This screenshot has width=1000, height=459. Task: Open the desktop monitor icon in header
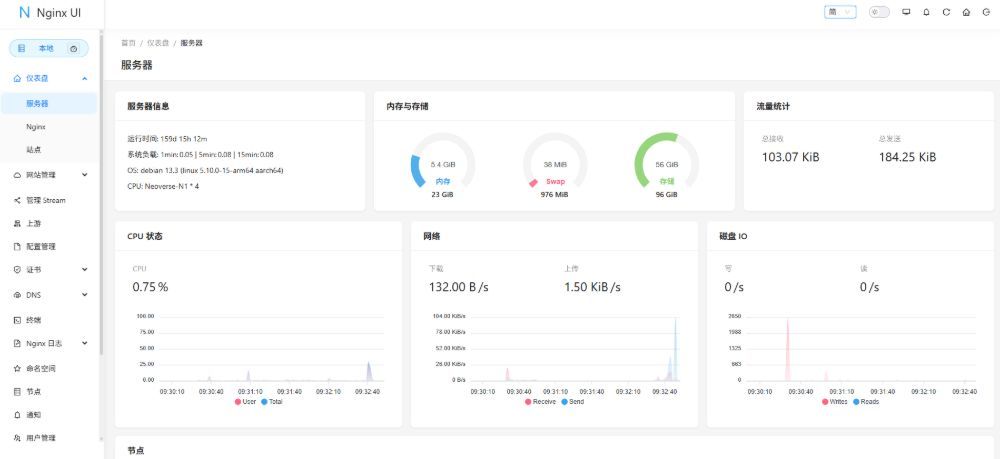click(906, 12)
